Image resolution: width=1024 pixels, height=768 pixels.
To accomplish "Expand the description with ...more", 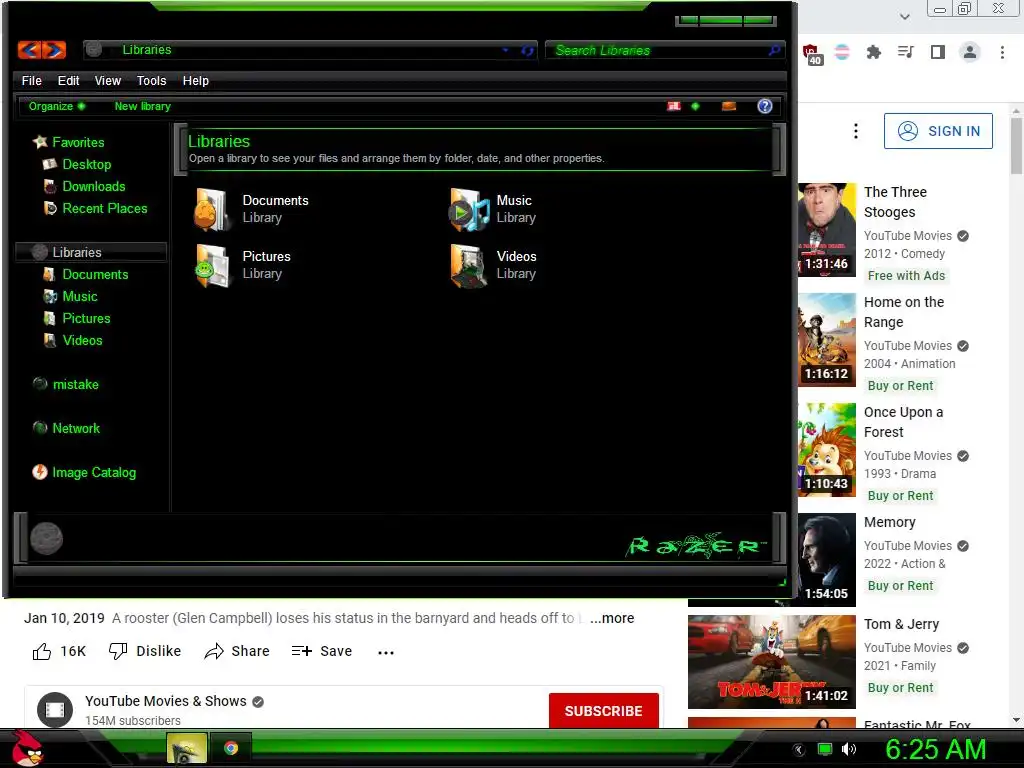I will (612, 618).
